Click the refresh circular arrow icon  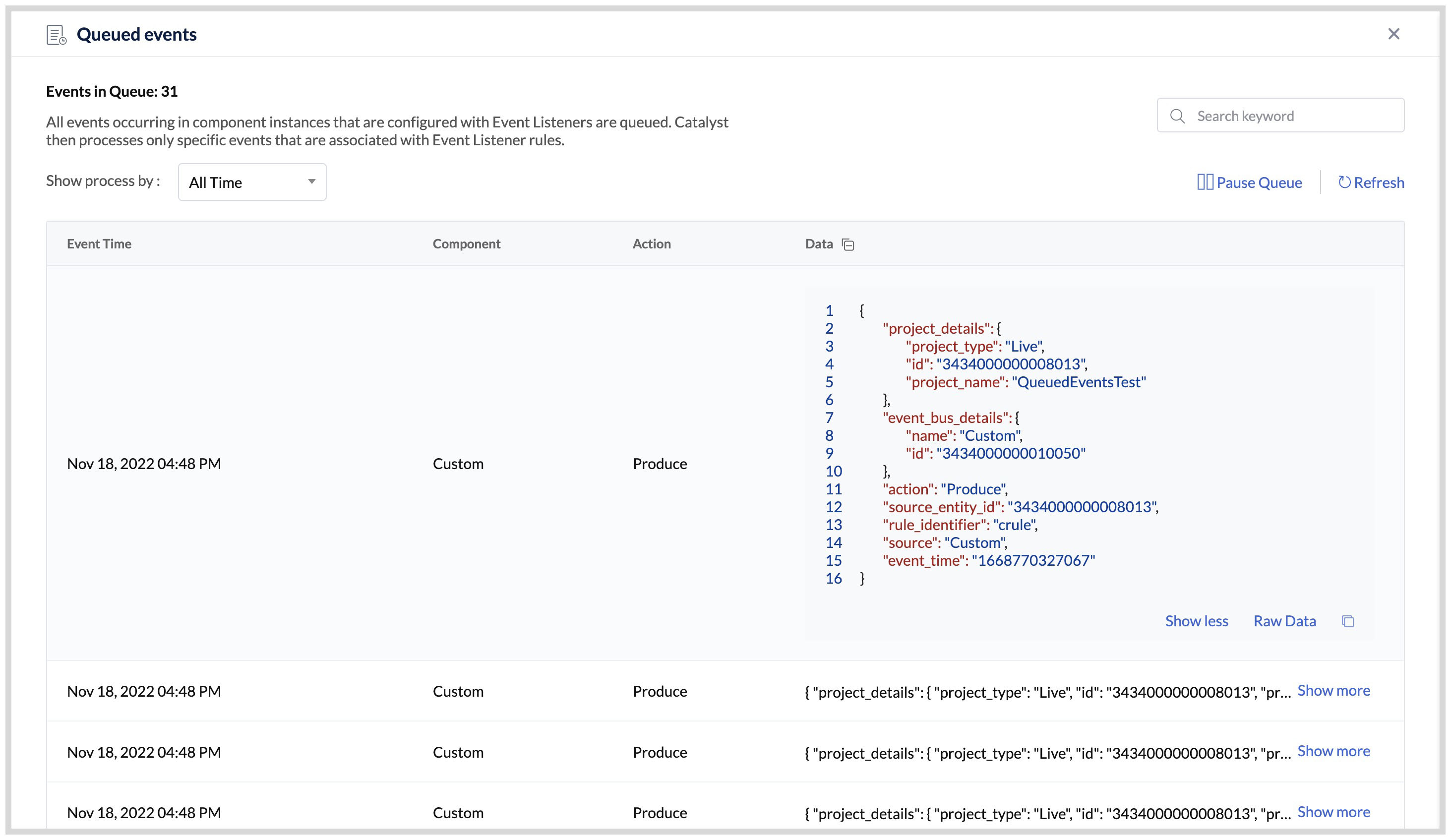click(x=1344, y=182)
